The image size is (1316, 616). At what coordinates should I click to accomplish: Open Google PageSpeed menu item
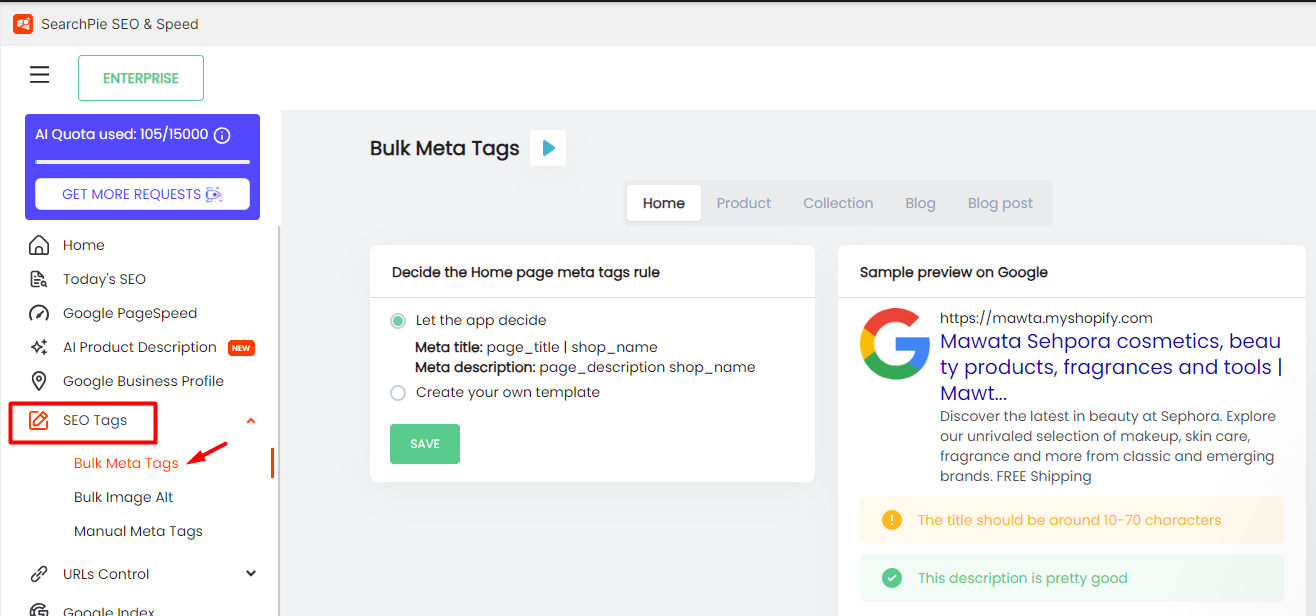pyautogui.click(x=130, y=313)
